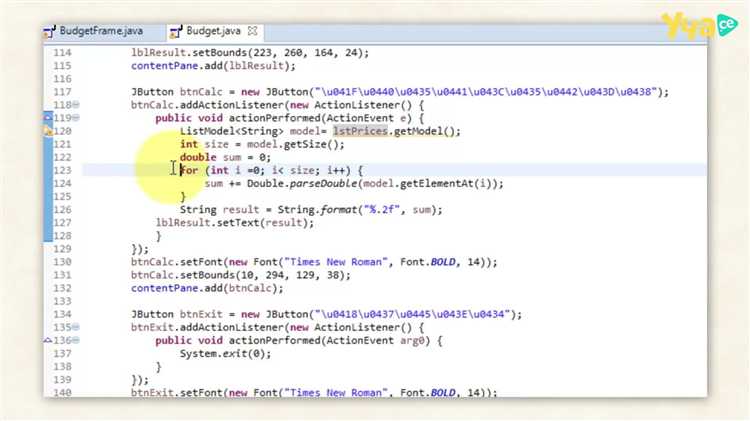Image resolution: width=750 pixels, height=421 pixels.
Task: Click 'actionPerformed(ActionEvent arg0)' on line 136
Action: click(x=329, y=341)
